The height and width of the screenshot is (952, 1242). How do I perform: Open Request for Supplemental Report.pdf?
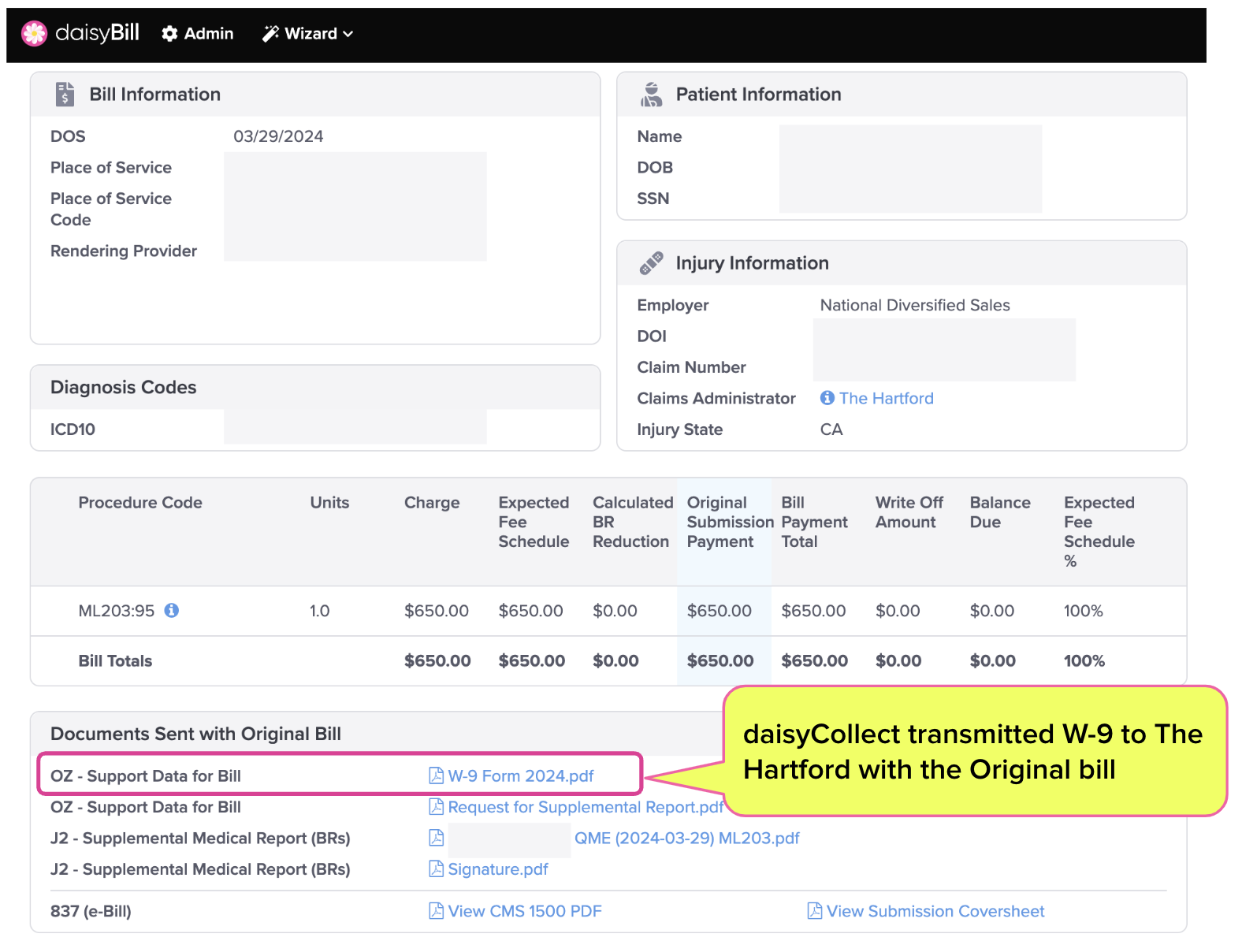[586, 806]
